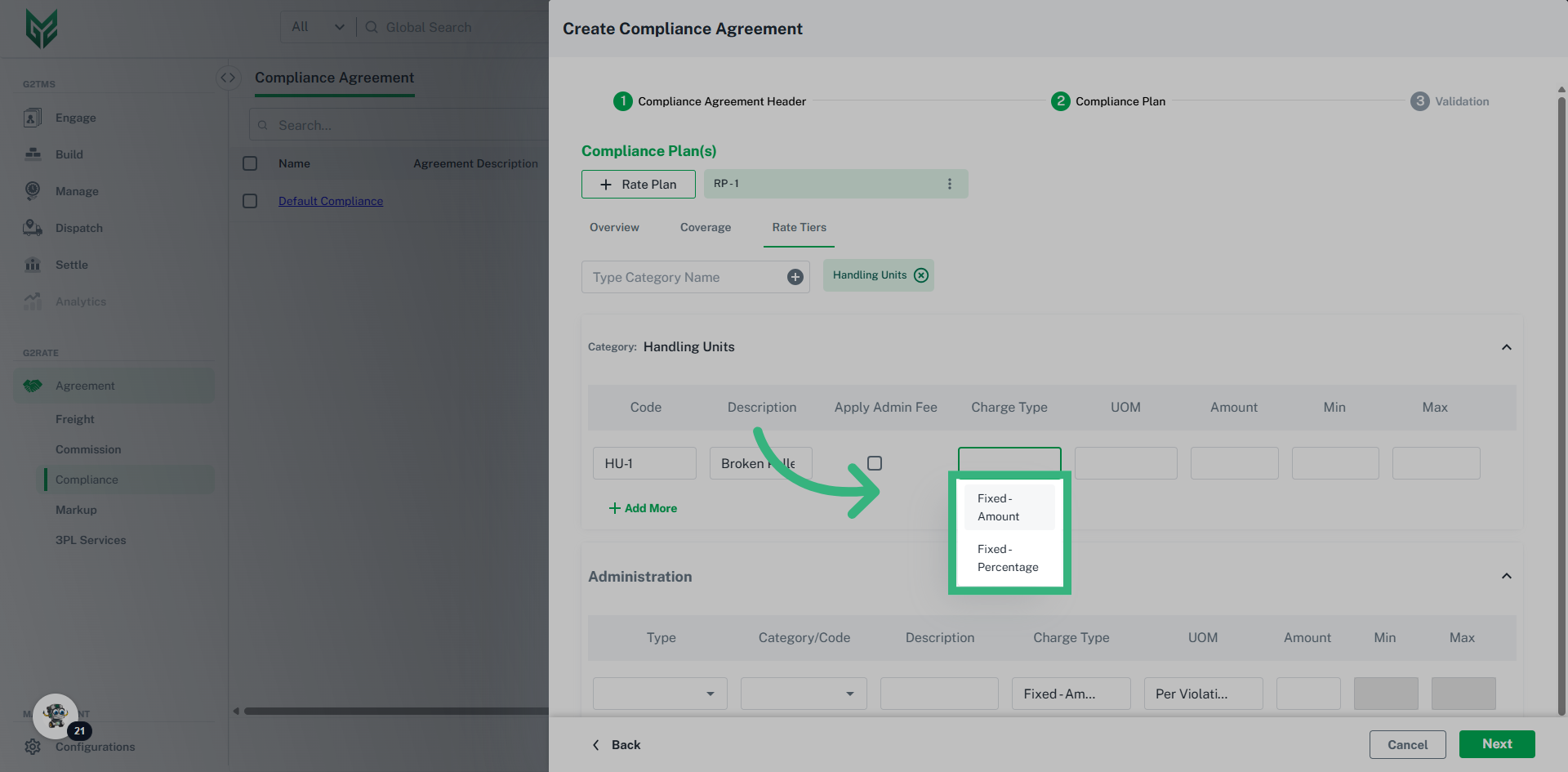Select the Engage icon in the sidebar
The width and height of the screenshot is (1568, 772).
point(33,118)
